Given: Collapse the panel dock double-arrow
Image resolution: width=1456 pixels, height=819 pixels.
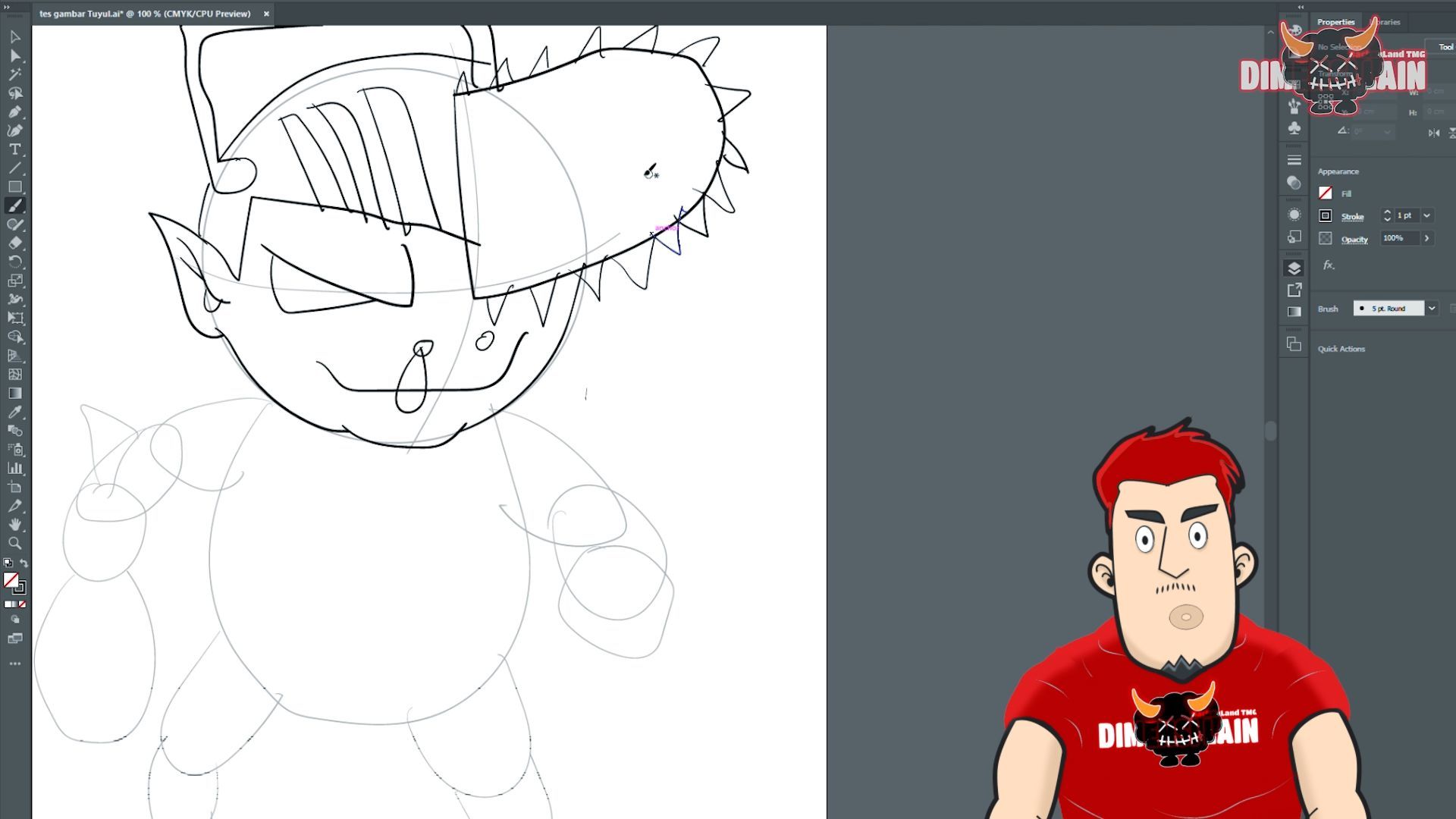Looking at the screenshot, I should 1301,7.
